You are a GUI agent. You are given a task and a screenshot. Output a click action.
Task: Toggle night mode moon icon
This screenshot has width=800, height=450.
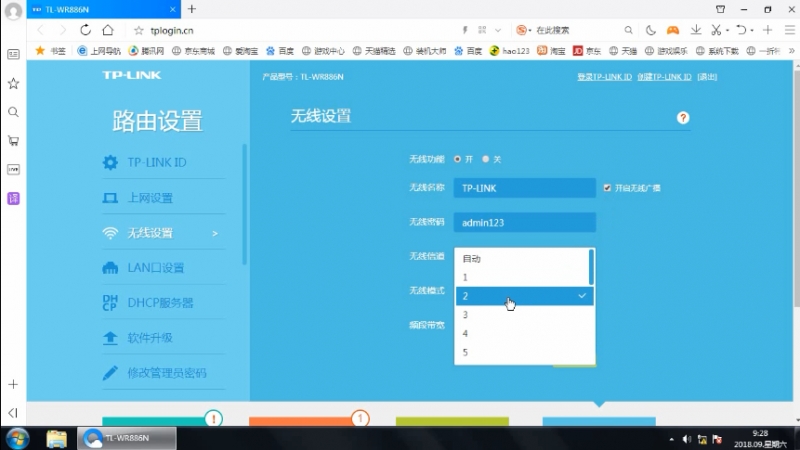[651, 31]
